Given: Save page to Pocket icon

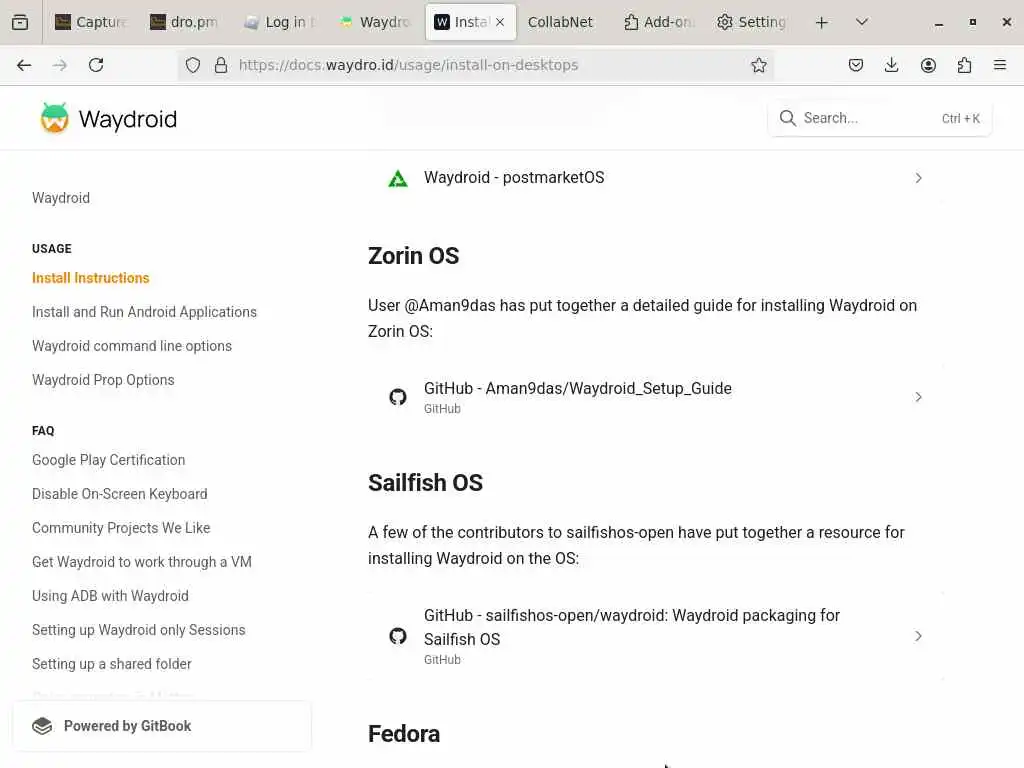Looking at the screenshot, I should [856, 65].
